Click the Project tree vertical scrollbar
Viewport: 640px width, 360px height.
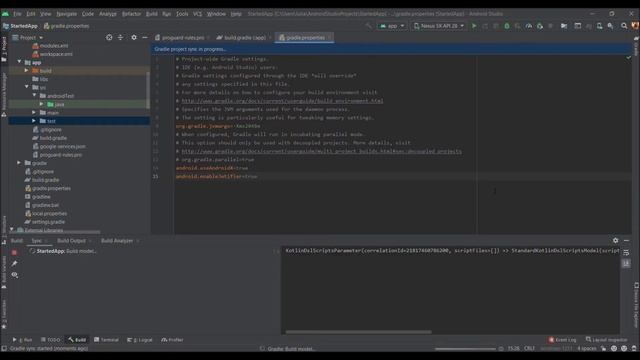pos(148,90)
